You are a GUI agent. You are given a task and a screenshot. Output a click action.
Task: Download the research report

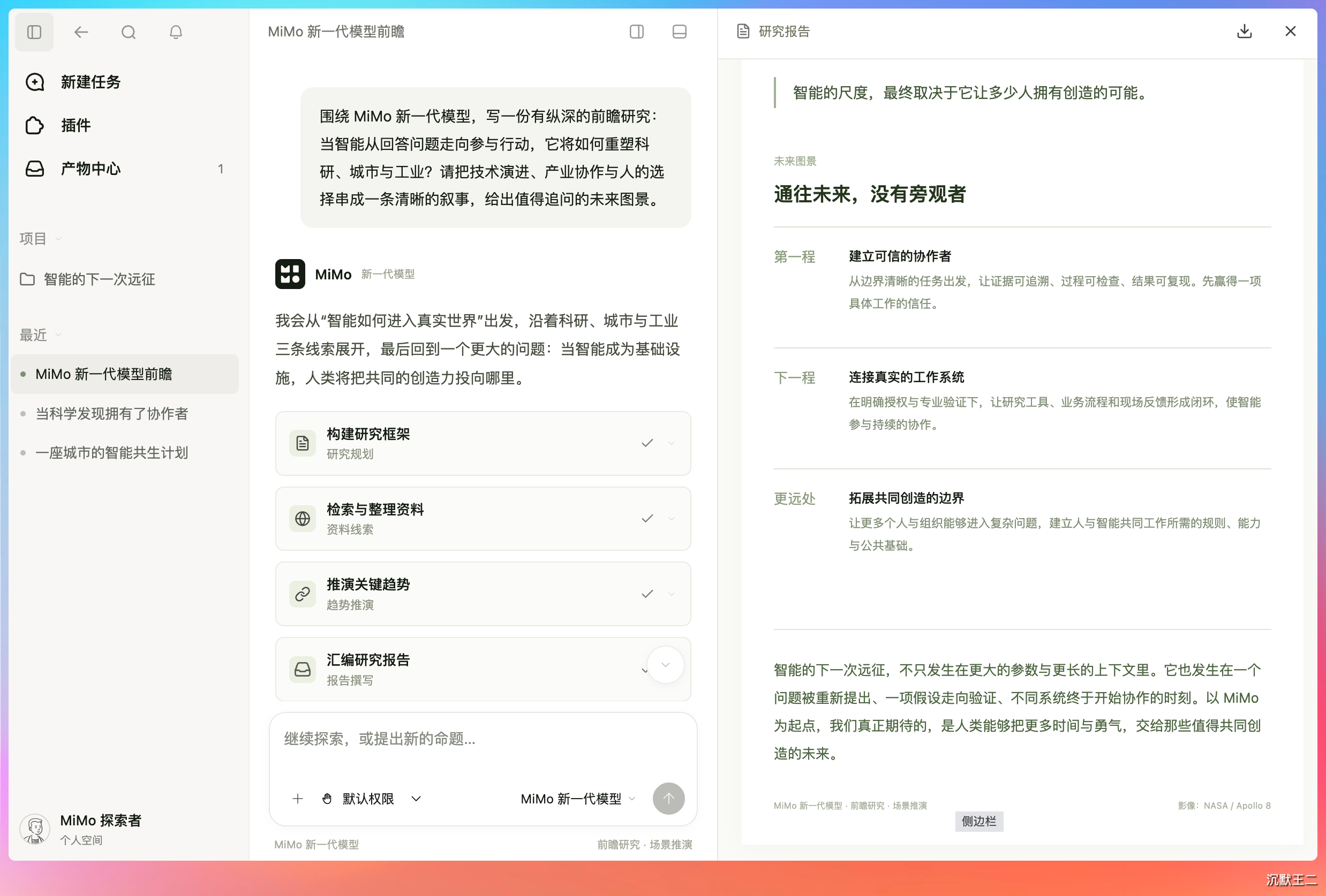pyautogui.click(x=1244, y=32)
